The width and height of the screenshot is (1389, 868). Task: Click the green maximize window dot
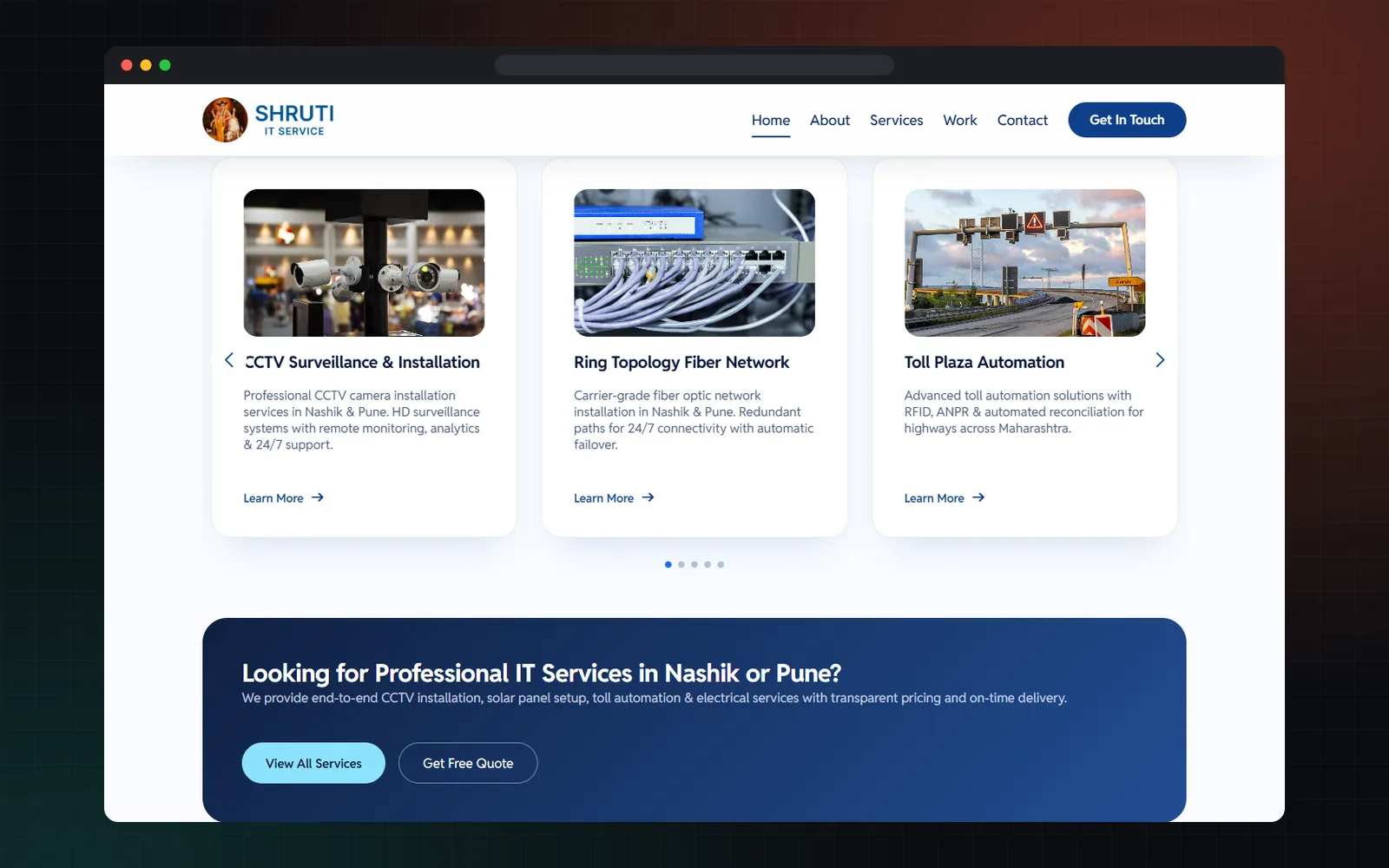click(x=165, y=65)
